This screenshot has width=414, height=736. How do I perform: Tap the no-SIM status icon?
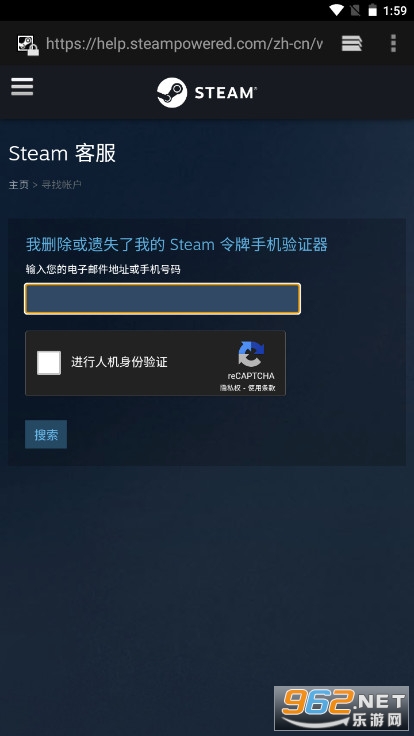(x=355, y=10)
